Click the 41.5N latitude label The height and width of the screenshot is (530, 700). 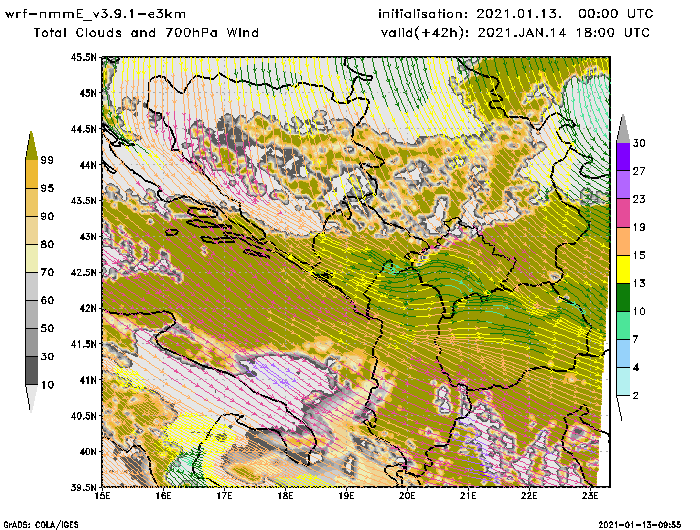(x=83, y=344)
